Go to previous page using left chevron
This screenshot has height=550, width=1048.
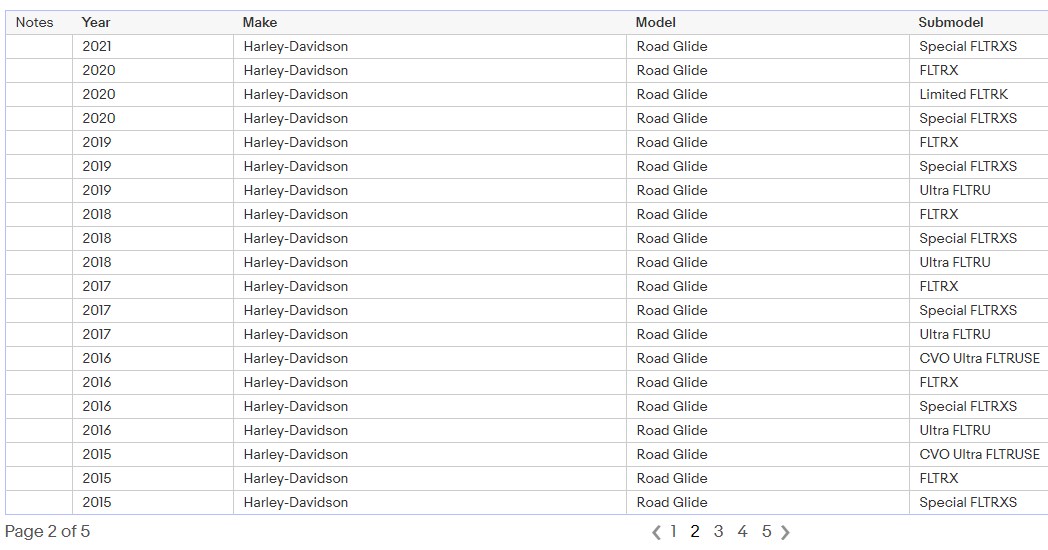tap(656, 532)
